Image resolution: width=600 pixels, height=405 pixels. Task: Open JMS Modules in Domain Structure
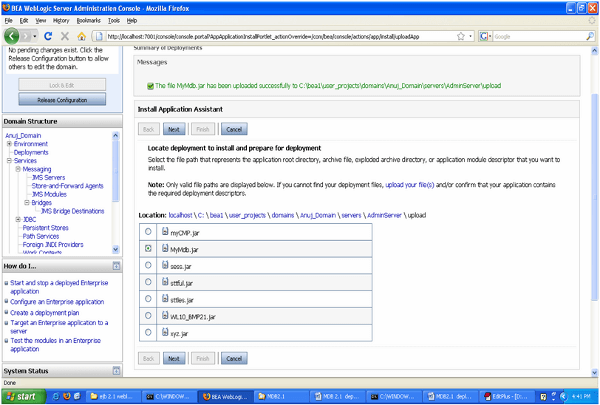[x=49, y=194]
